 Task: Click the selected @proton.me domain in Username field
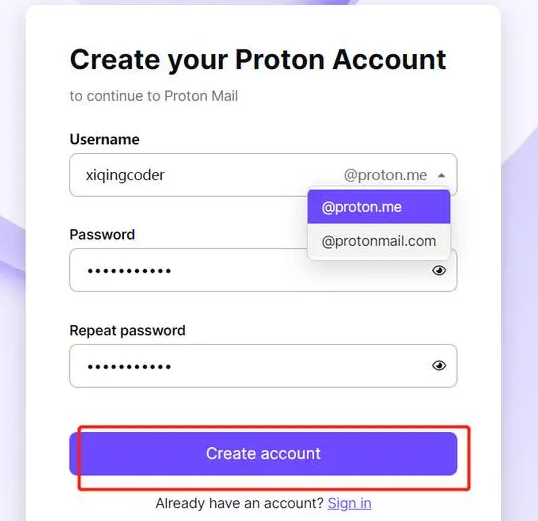pyautogui.click(x=385, y=175)
